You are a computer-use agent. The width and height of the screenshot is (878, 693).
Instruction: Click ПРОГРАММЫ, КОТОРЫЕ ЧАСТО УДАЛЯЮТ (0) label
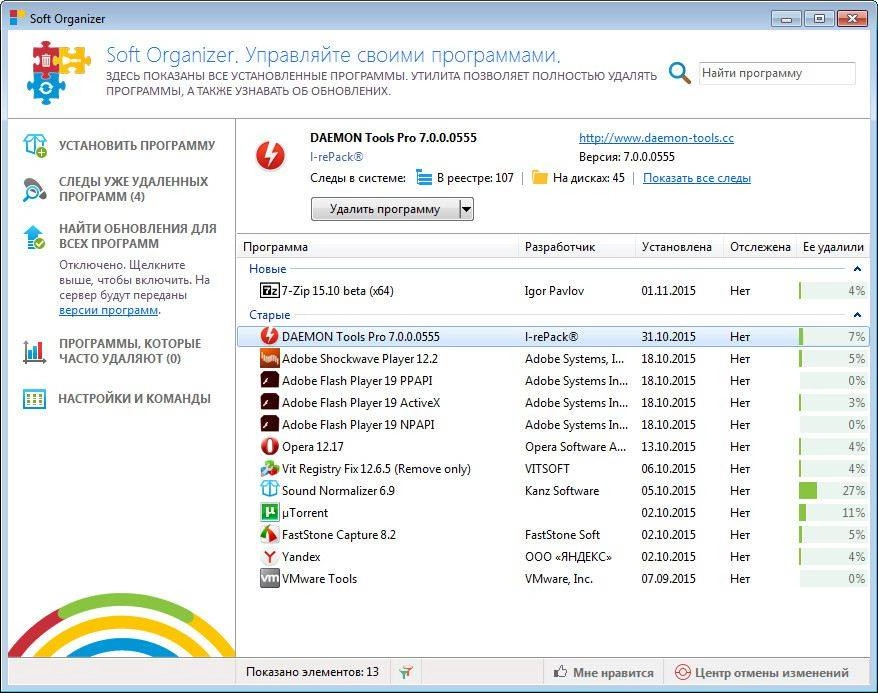click(x=130, y=351)
